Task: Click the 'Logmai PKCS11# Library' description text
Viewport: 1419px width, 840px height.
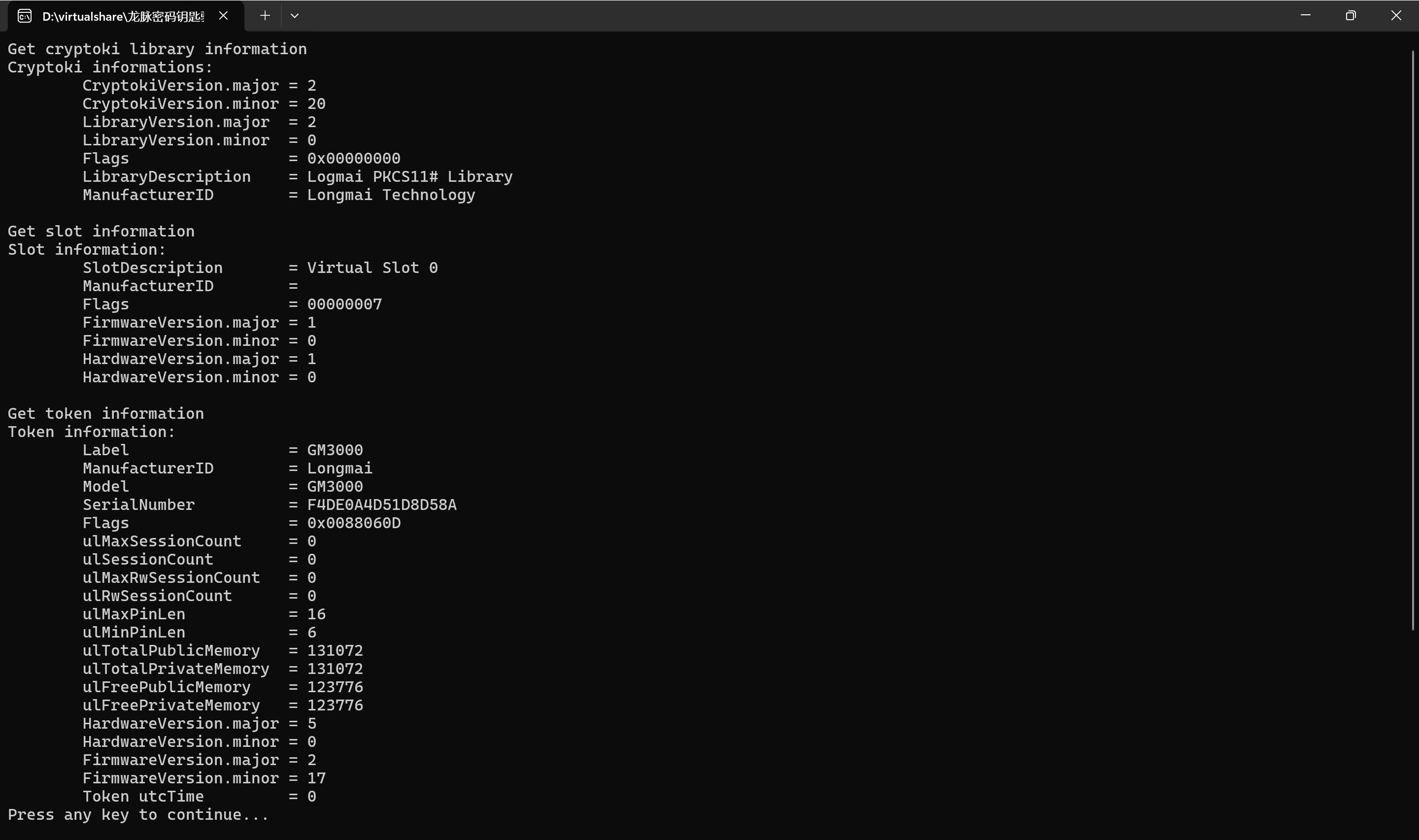Action: click(410, 176)
